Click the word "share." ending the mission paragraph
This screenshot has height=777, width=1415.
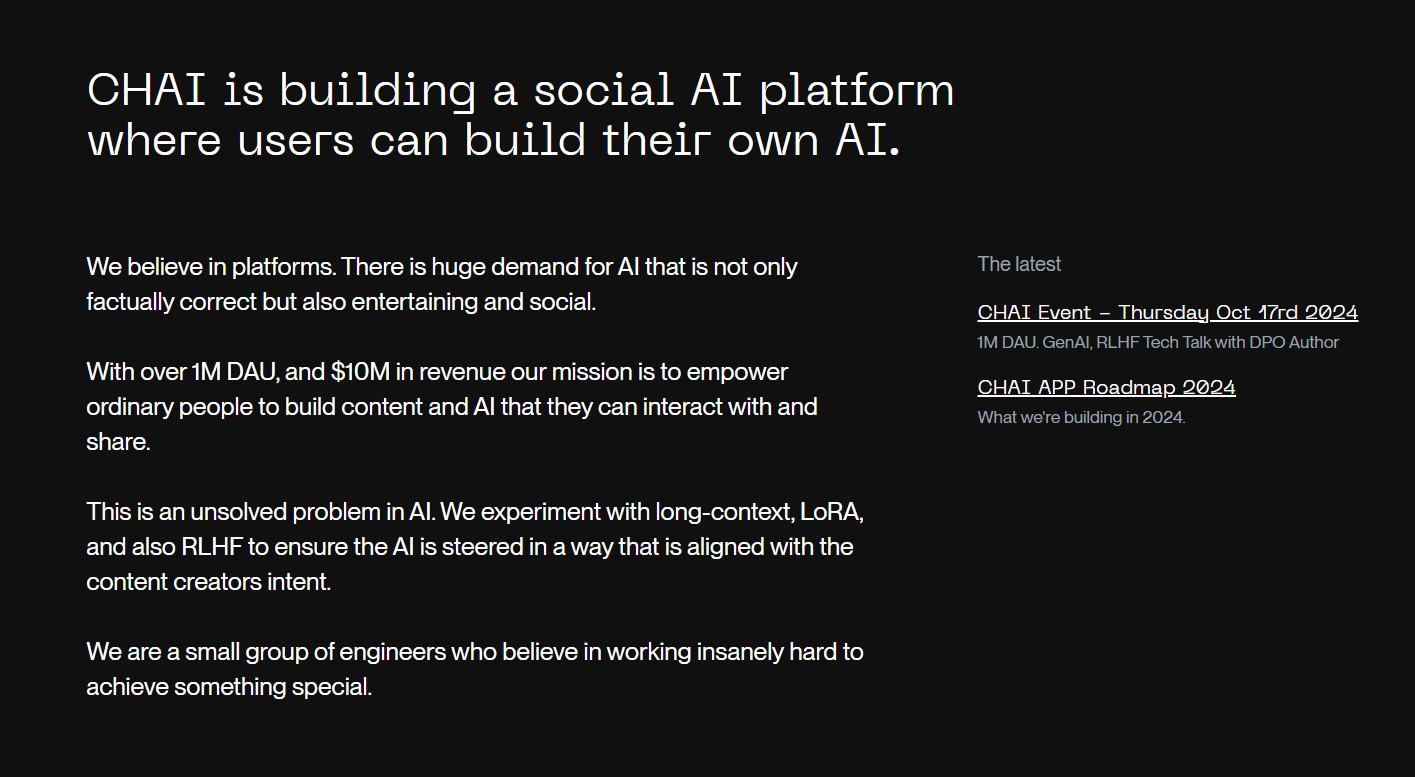tap(118, 442)
